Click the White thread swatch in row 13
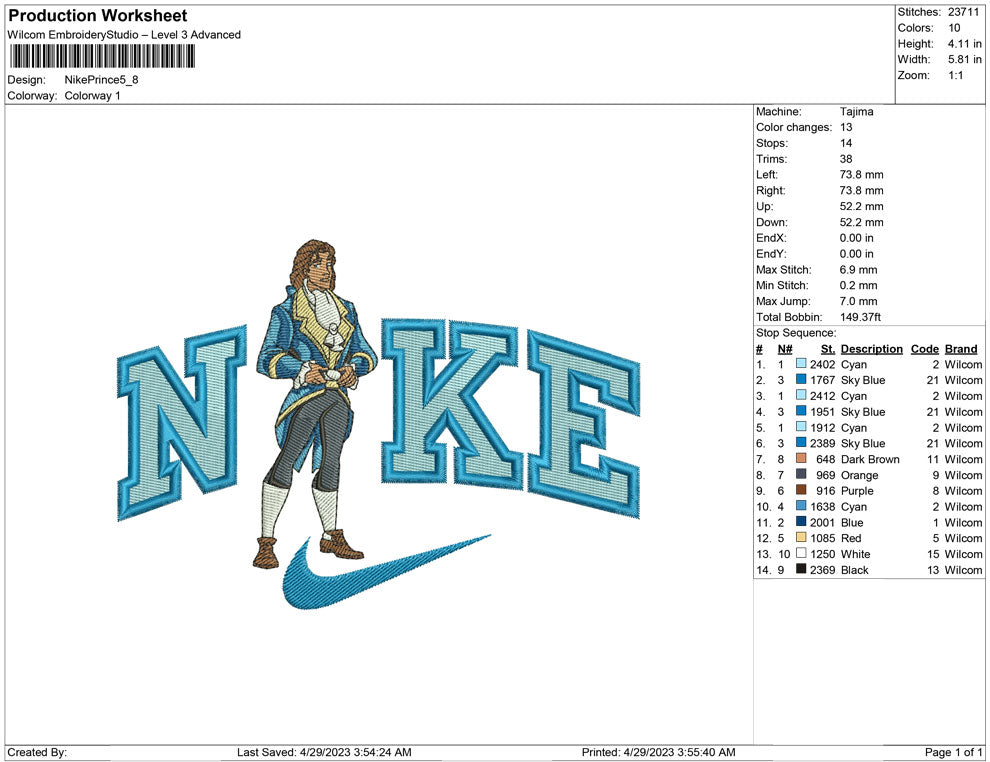Viewport: 990px width, 762px height. pyautogui.click(x=801, y=554)
